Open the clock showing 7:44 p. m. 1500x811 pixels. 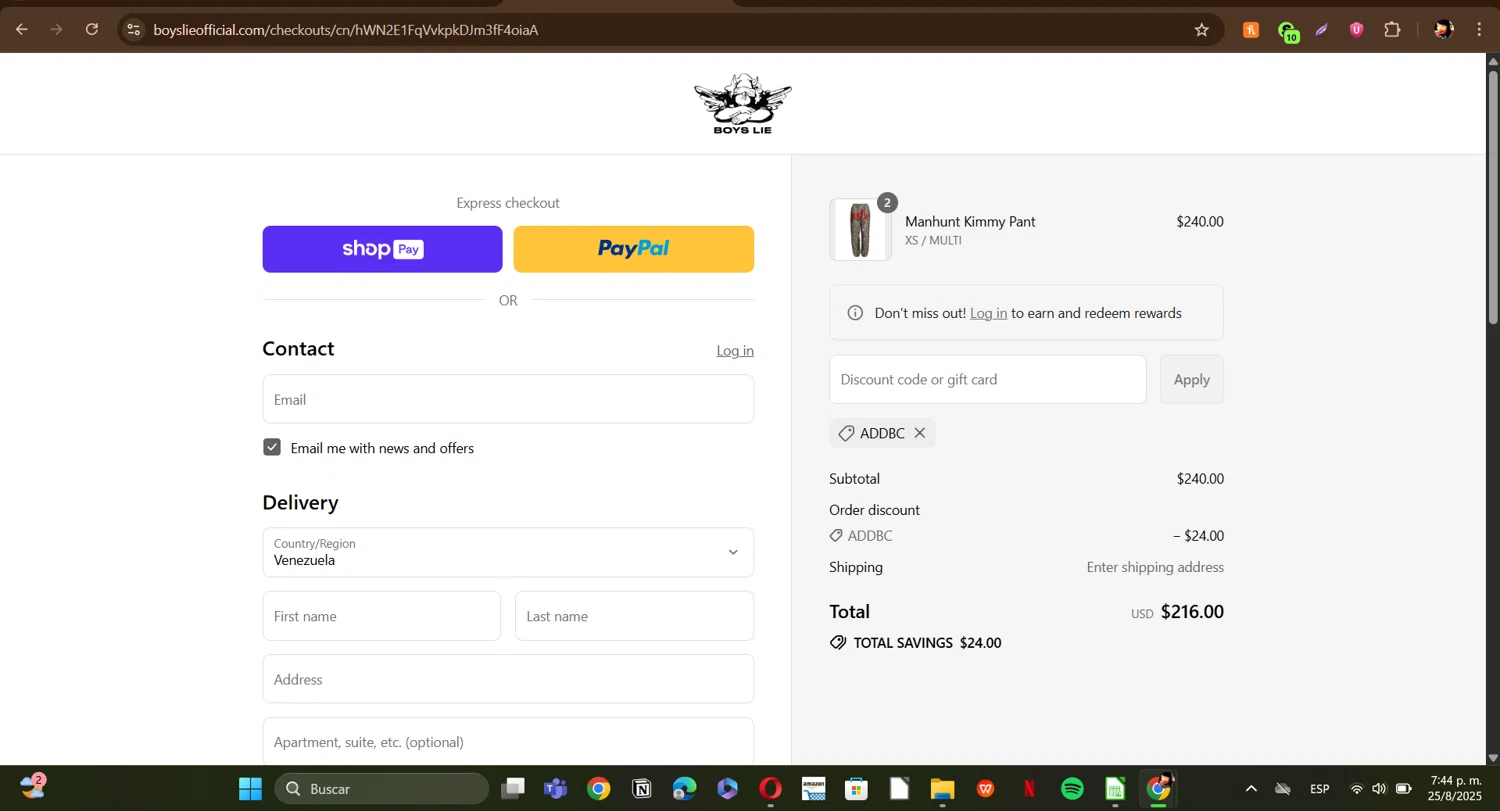pos(1456,789)
